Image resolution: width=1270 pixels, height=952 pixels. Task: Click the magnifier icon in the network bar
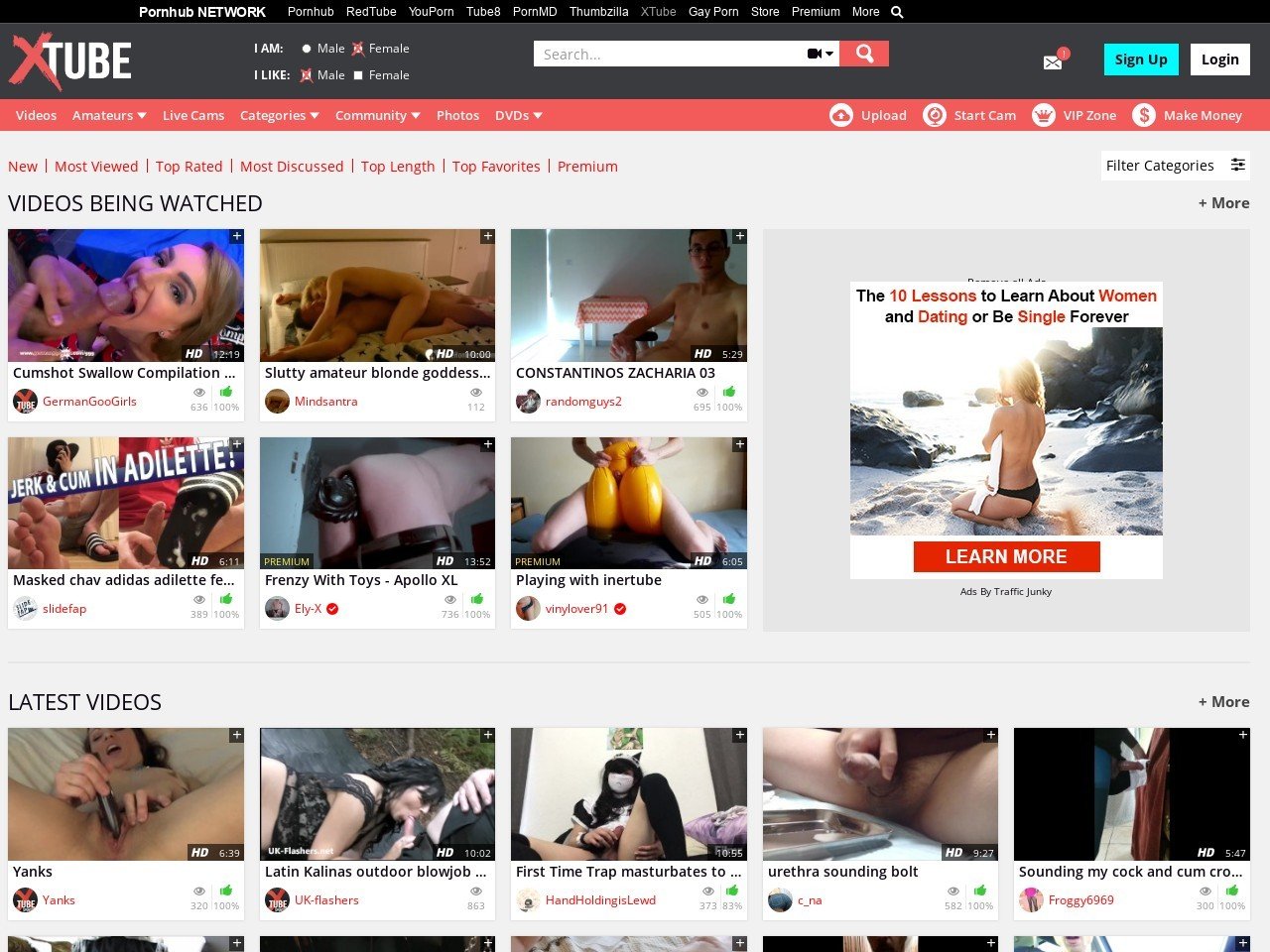897,12
